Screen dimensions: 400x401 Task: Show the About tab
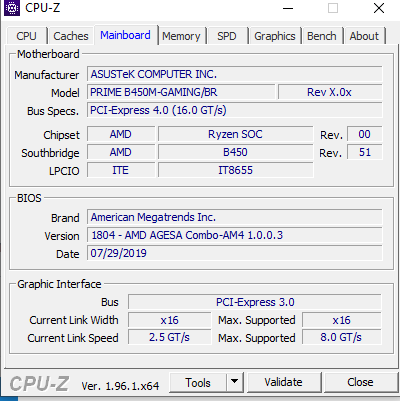[x=364, y=36]
